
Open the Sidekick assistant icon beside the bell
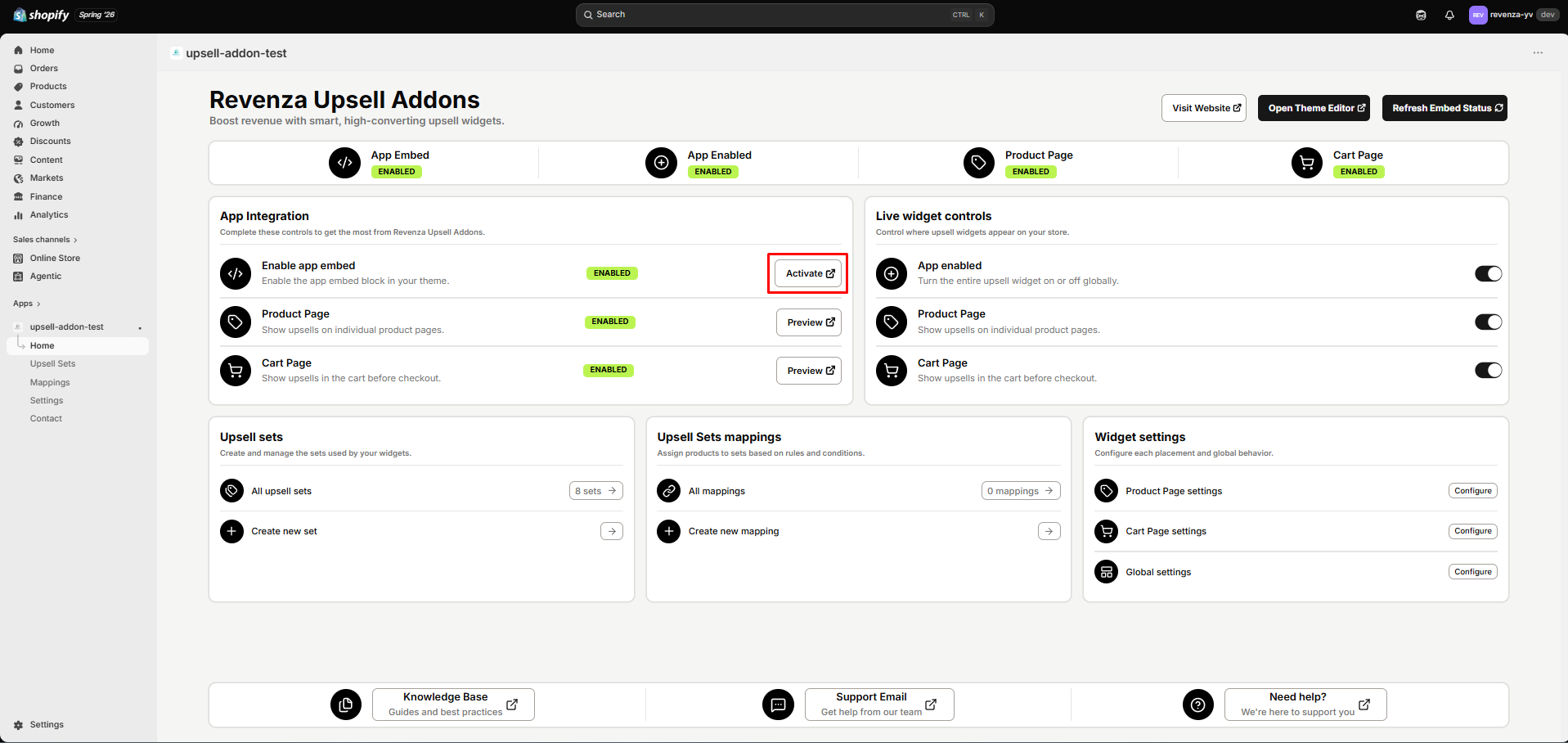tap(1421, 15)
